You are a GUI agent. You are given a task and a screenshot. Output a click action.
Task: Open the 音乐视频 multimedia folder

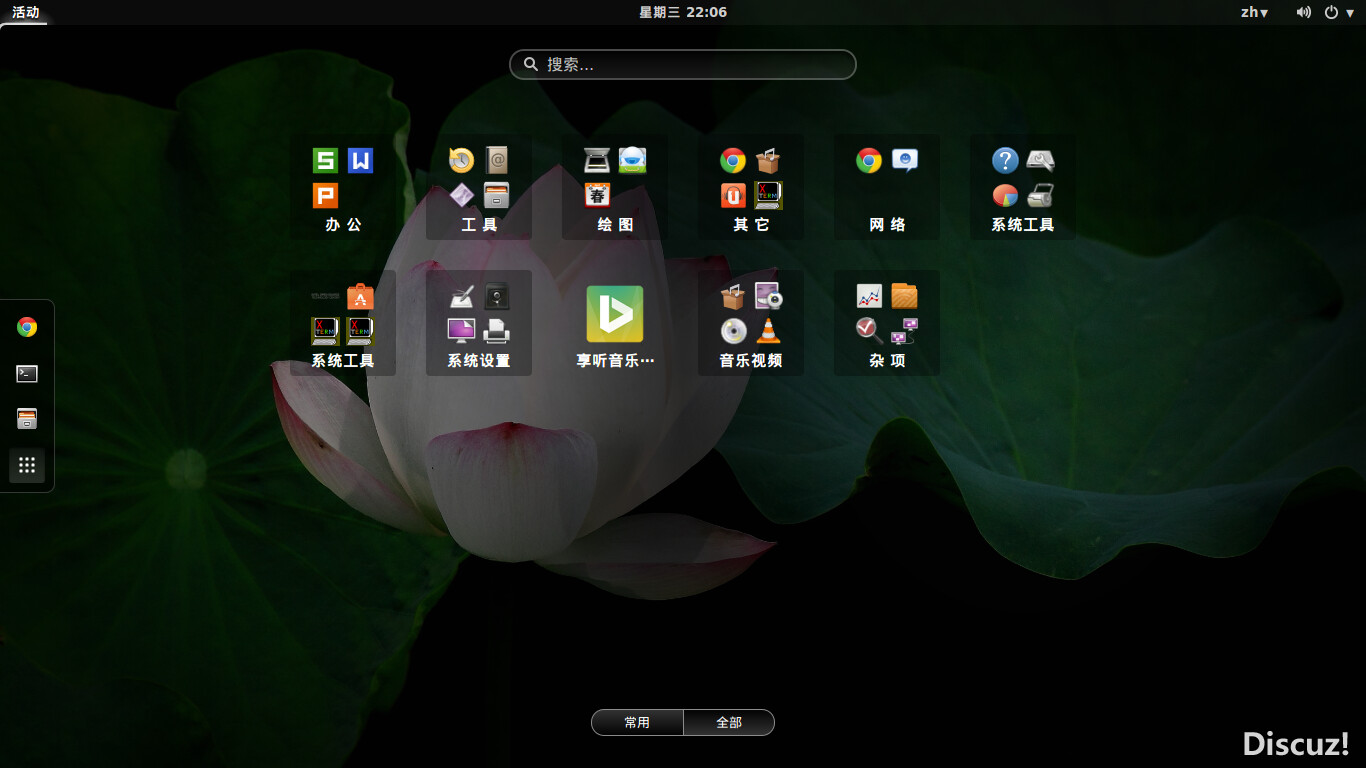click(751, 323)
